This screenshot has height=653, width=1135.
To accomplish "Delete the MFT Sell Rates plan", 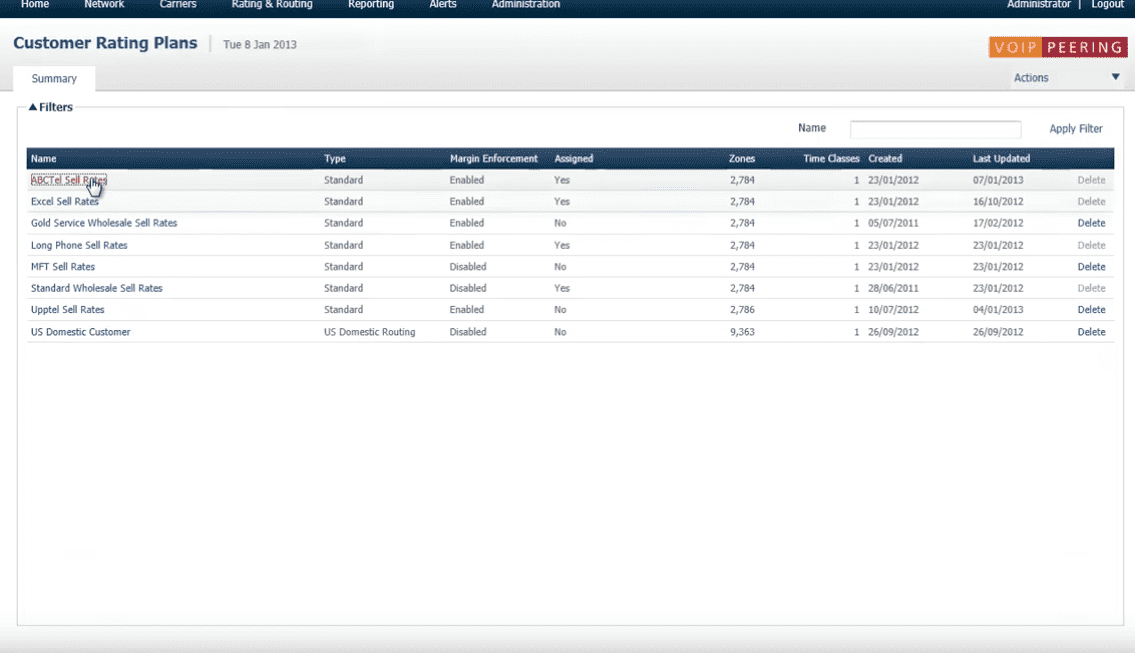I will (1091, 267).
